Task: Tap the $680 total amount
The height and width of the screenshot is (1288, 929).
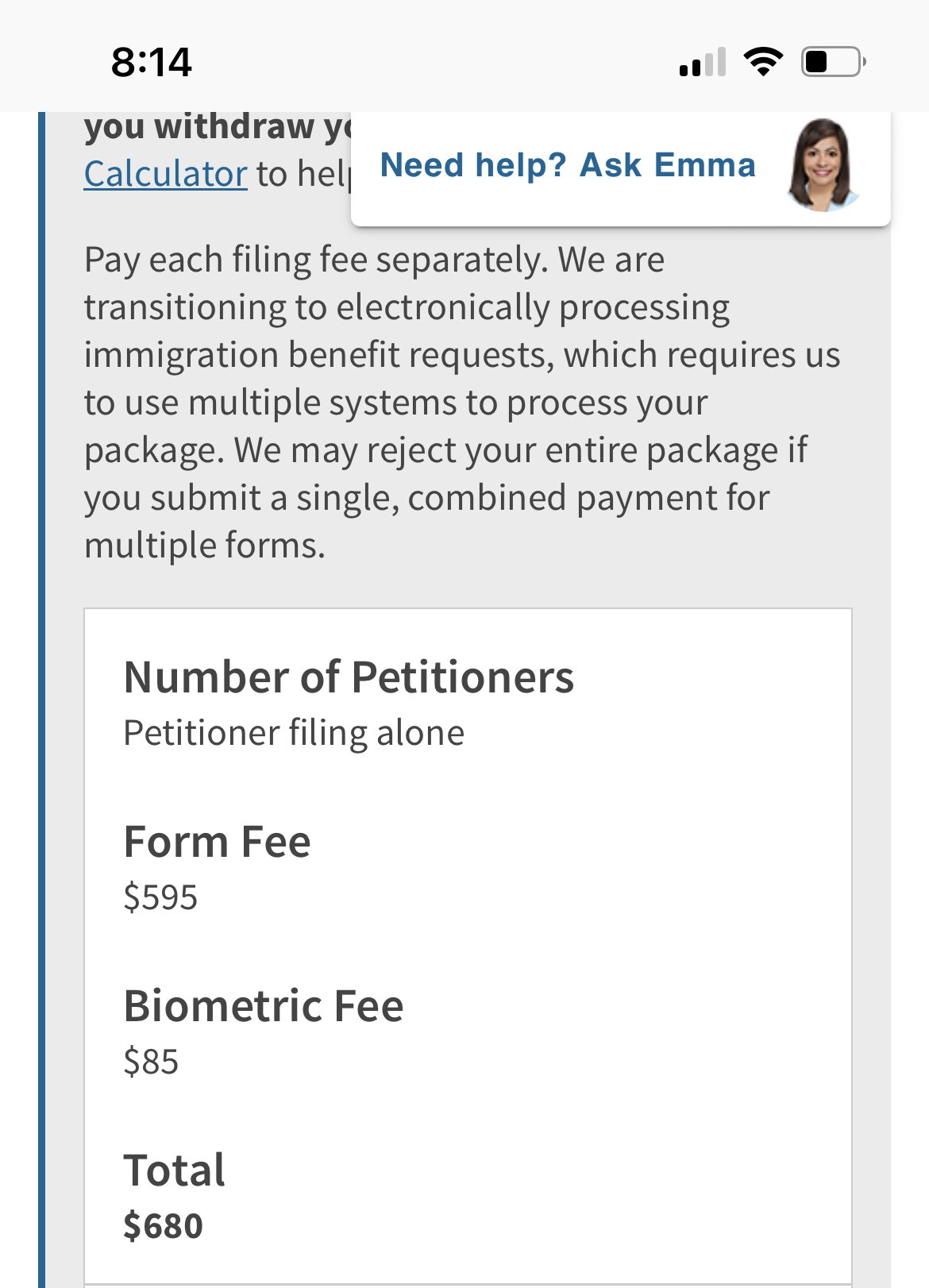Action: coord(164,1226)
